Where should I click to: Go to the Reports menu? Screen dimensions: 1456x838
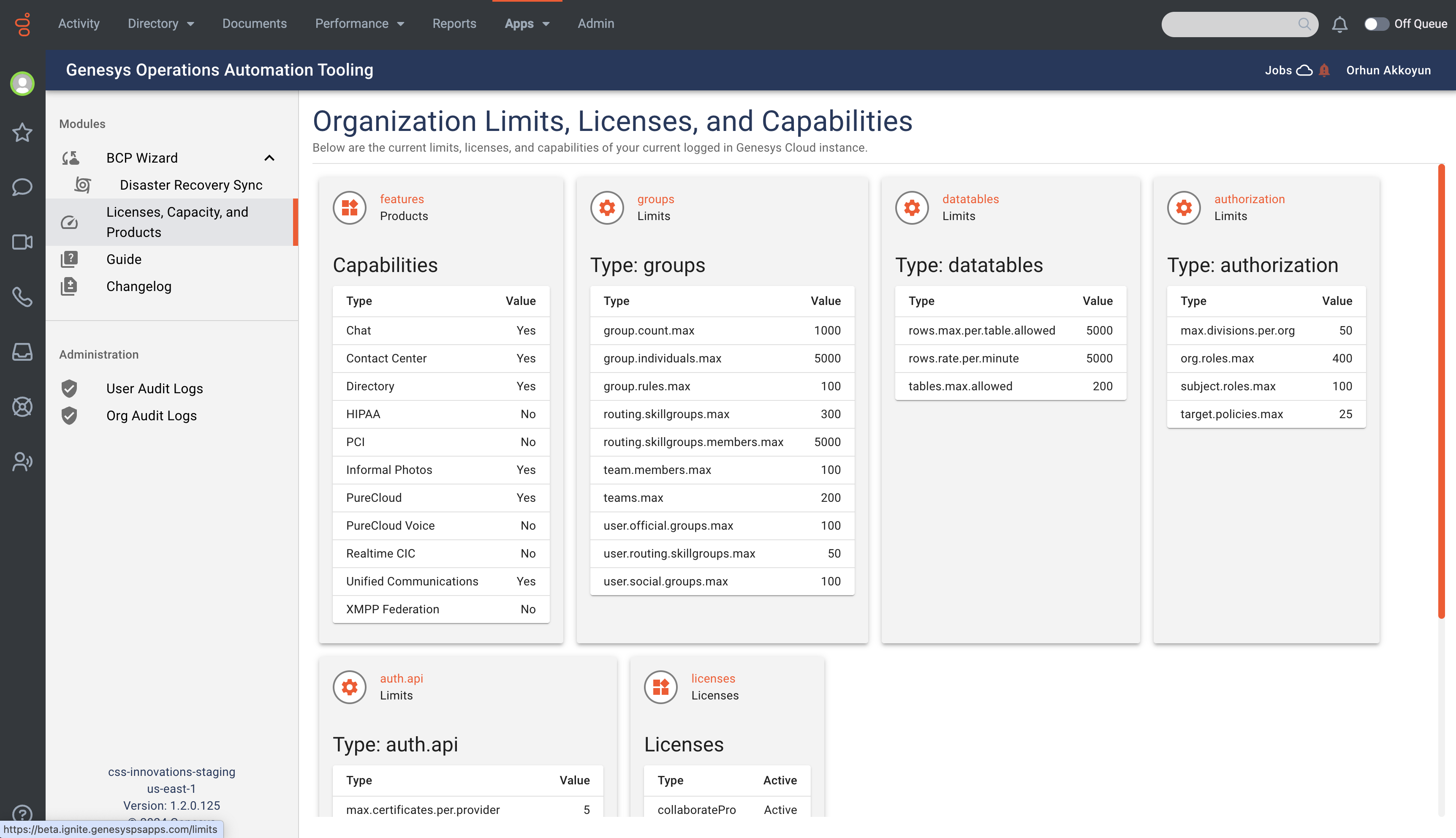click(454, 24)
